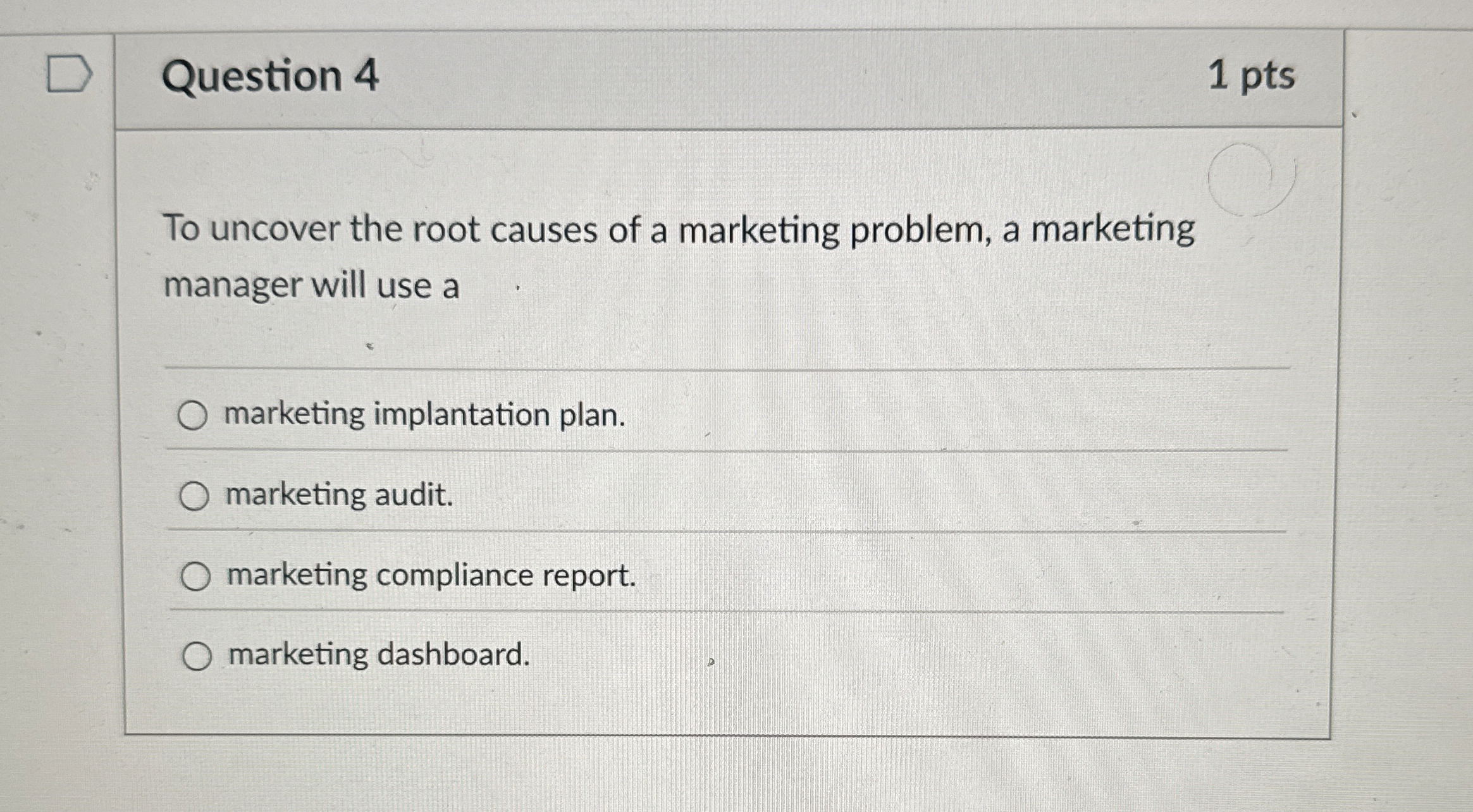
Task: Flag Question 4 with the bookmark icon
Action: click(x=69, y=75)
